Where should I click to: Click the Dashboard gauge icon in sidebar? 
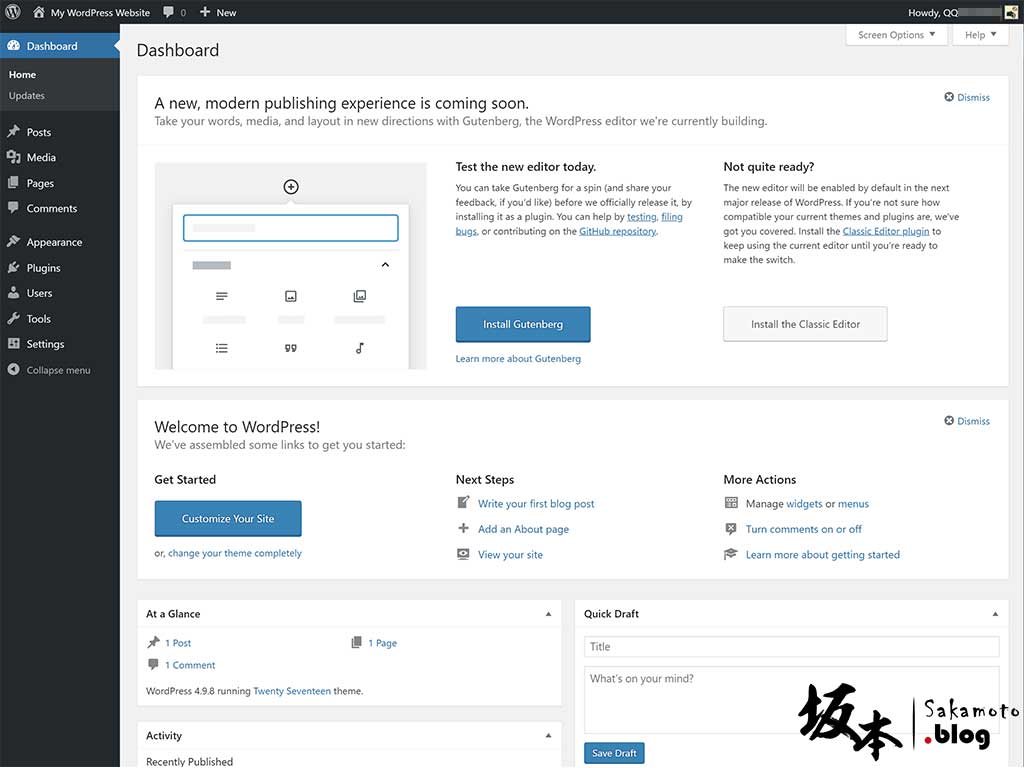(14, 46)
